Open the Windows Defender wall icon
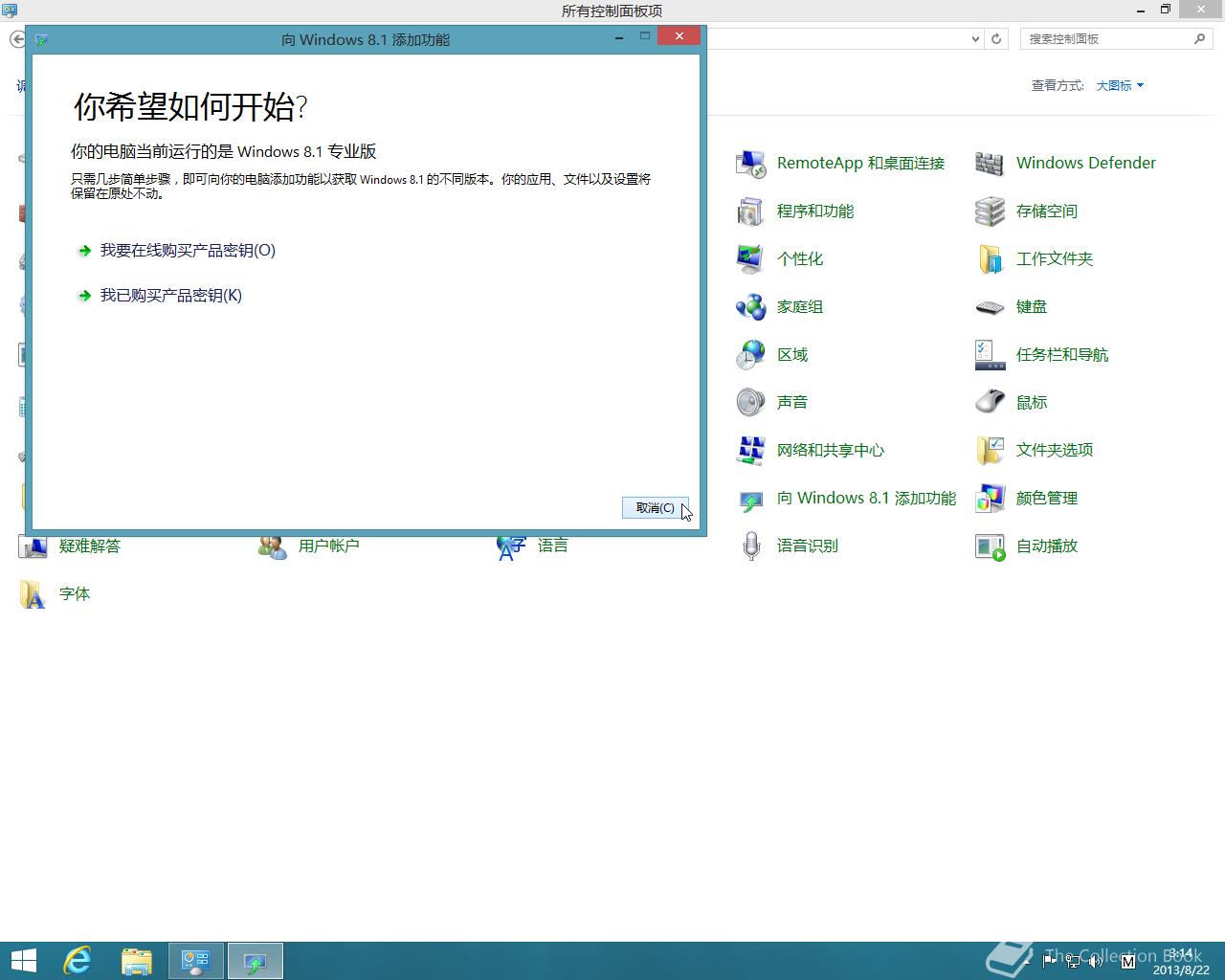The height and width of the screenshot is (980, 1225). click(x=990, y=164)
